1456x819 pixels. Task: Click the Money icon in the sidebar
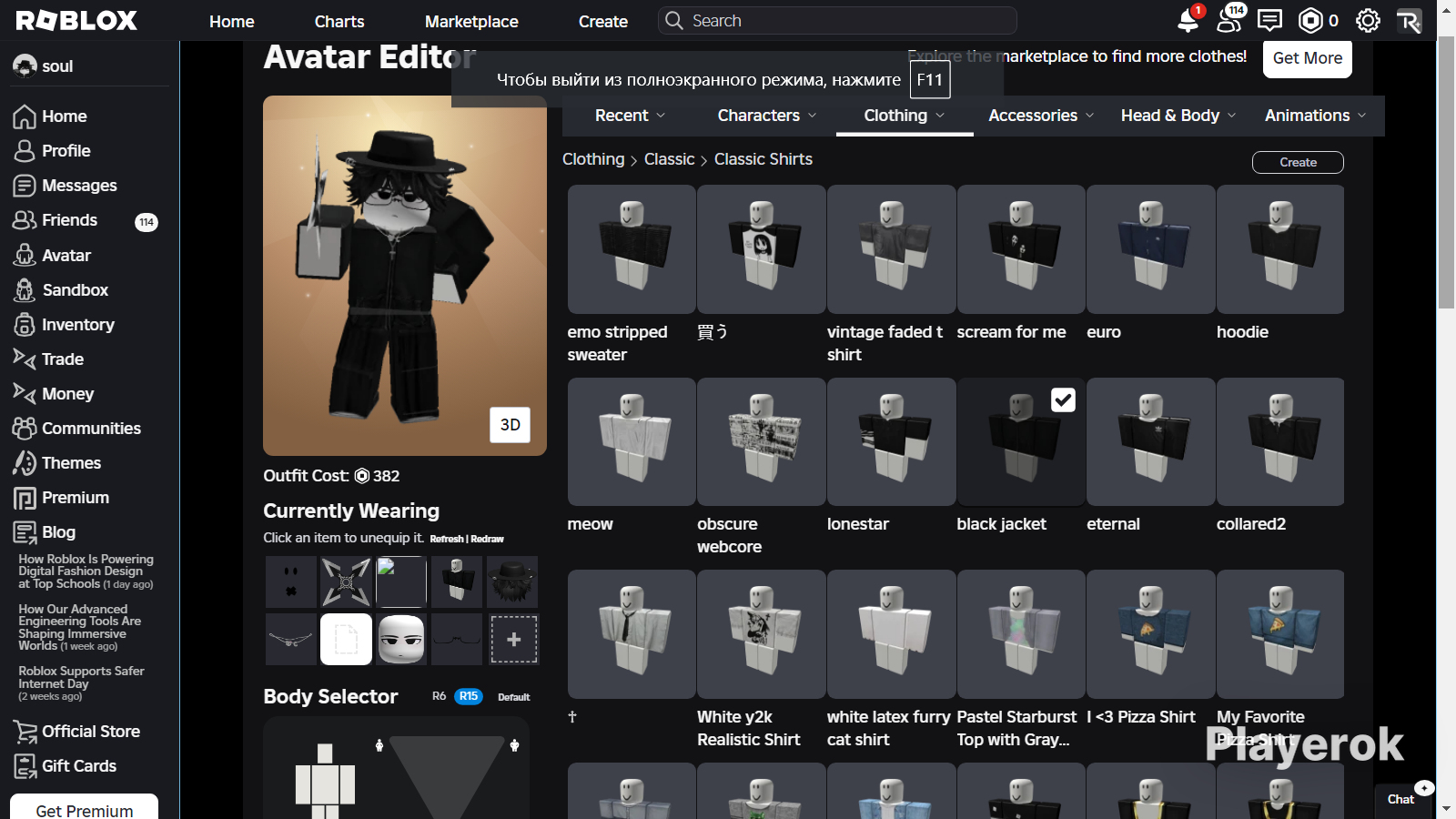coord(25,394)
